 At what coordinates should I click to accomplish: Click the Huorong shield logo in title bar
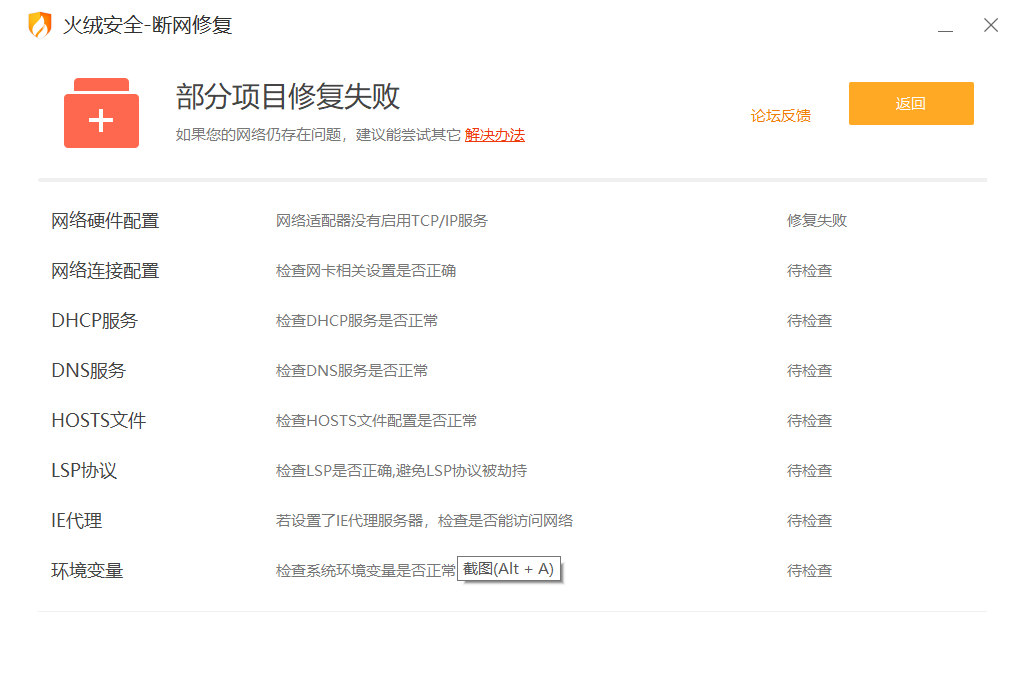click(39, 25)
